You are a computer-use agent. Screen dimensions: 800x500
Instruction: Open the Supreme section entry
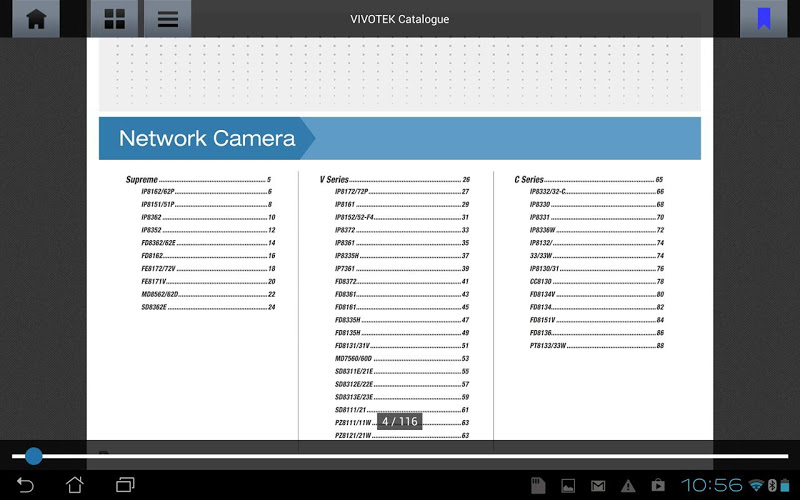pos(198,180)
